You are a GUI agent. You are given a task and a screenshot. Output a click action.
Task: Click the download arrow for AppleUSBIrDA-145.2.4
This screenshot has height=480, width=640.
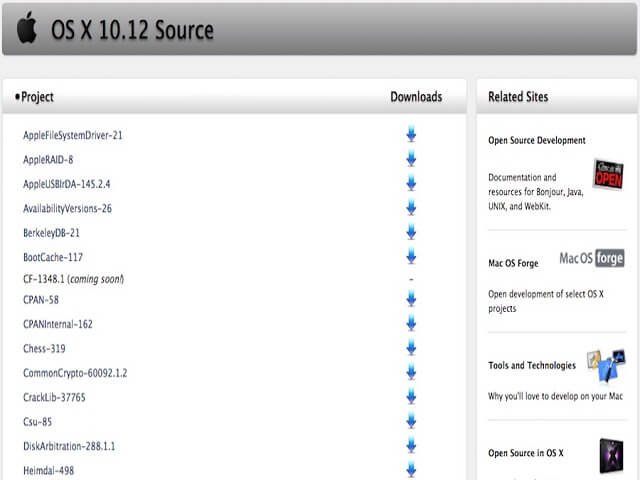(411, 183)
